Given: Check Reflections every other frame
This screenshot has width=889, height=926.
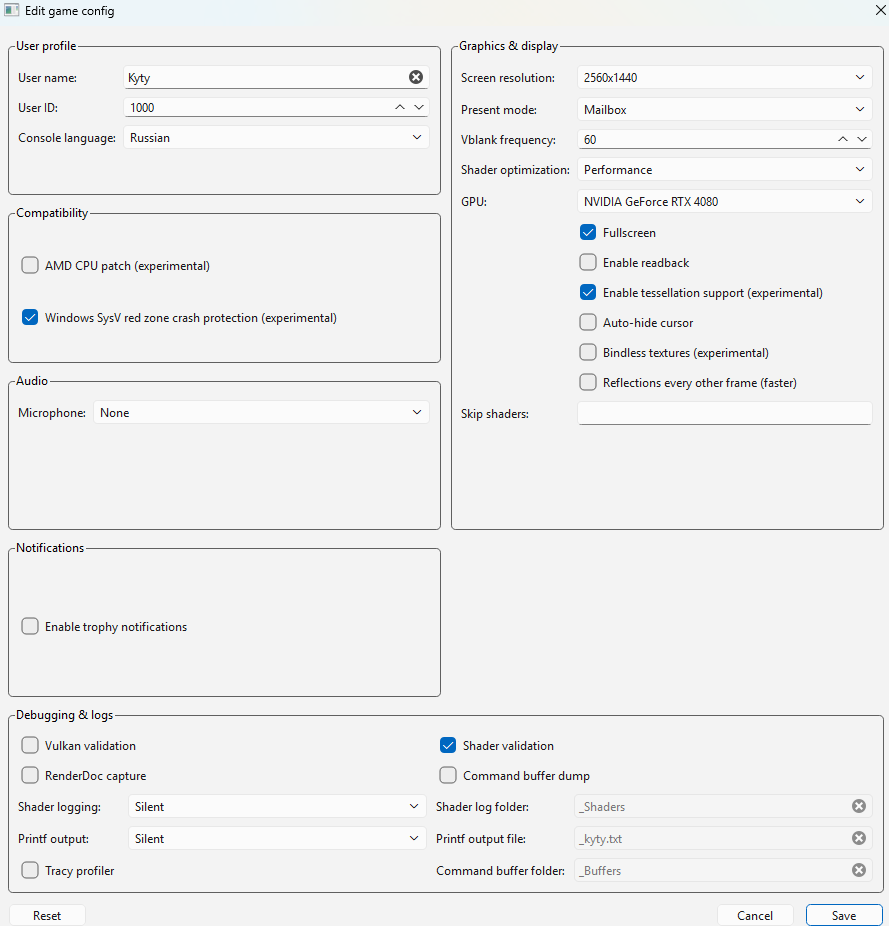Looking at the screenshot, I should 588,383.
